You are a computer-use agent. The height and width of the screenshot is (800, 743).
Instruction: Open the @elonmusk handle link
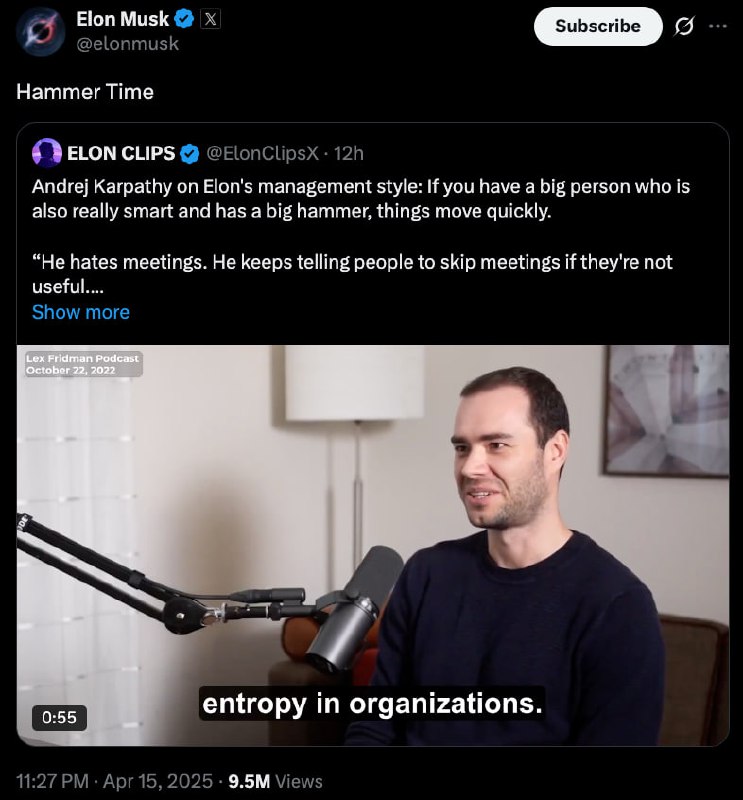coord(128,44)
